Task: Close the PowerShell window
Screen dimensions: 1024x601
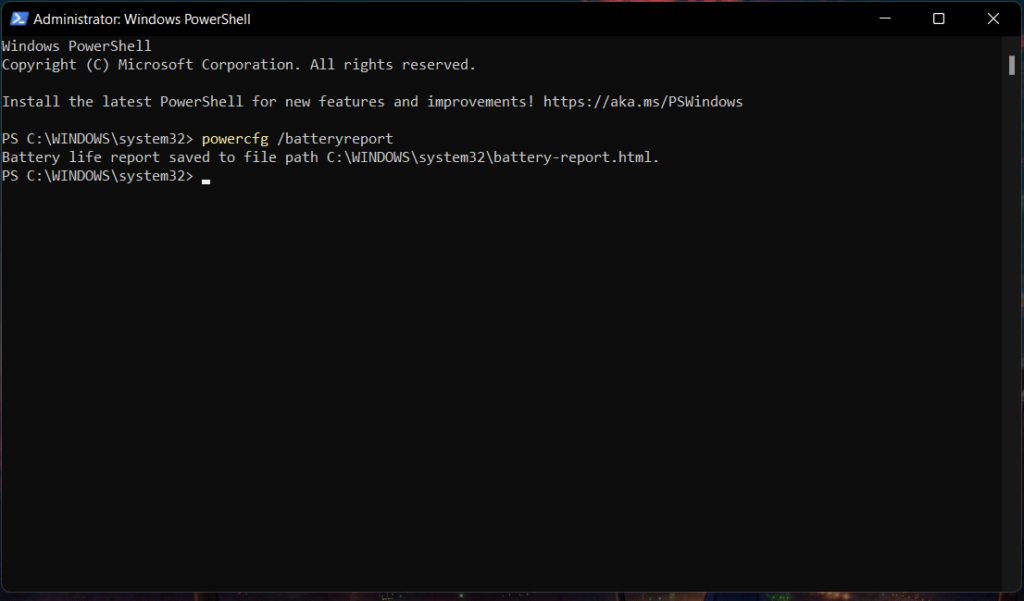Action: (x=993, y=18)
